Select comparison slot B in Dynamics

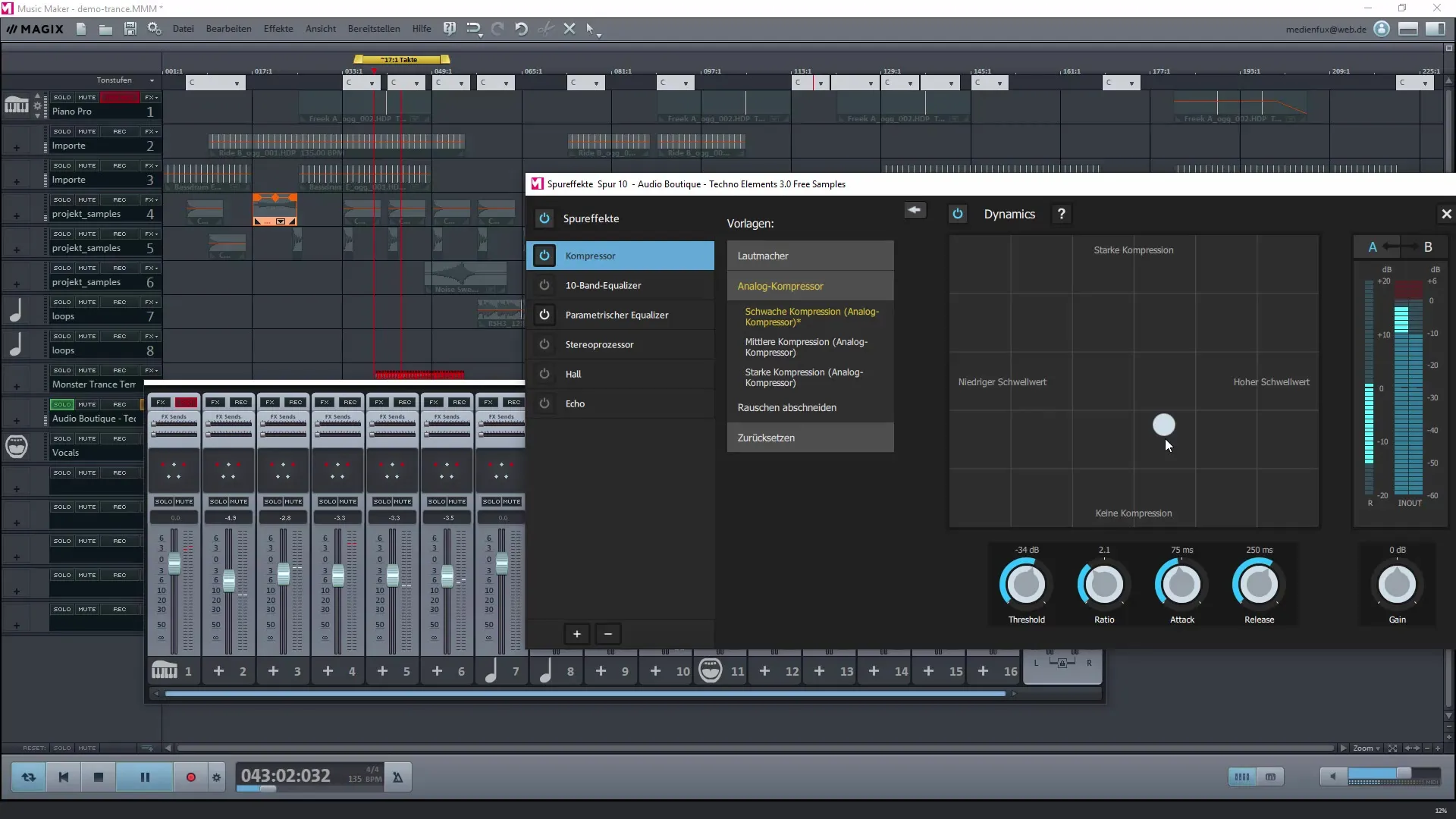click(x=1428, y=247)
